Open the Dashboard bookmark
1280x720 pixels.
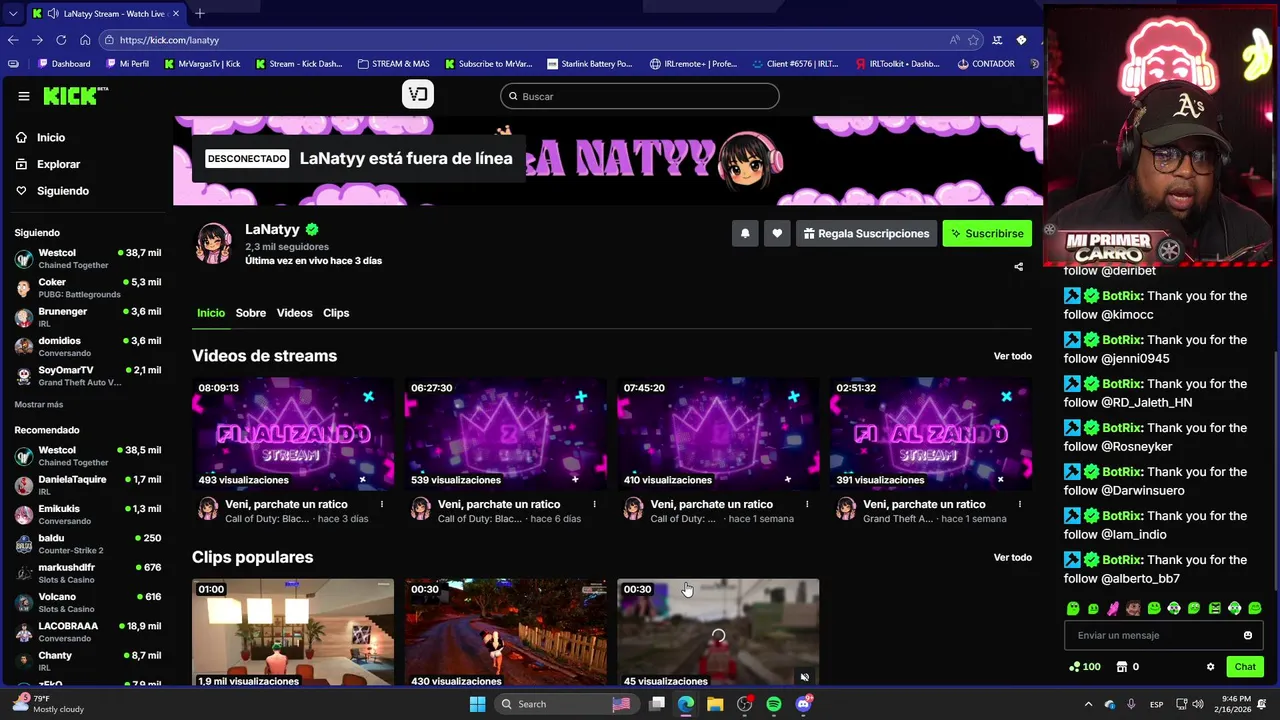click(64, 64)
